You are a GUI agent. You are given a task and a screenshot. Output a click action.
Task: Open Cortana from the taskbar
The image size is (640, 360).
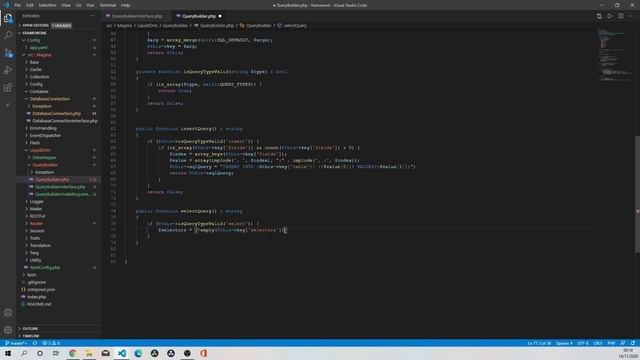pyautogui.click(x=40, y=353)
